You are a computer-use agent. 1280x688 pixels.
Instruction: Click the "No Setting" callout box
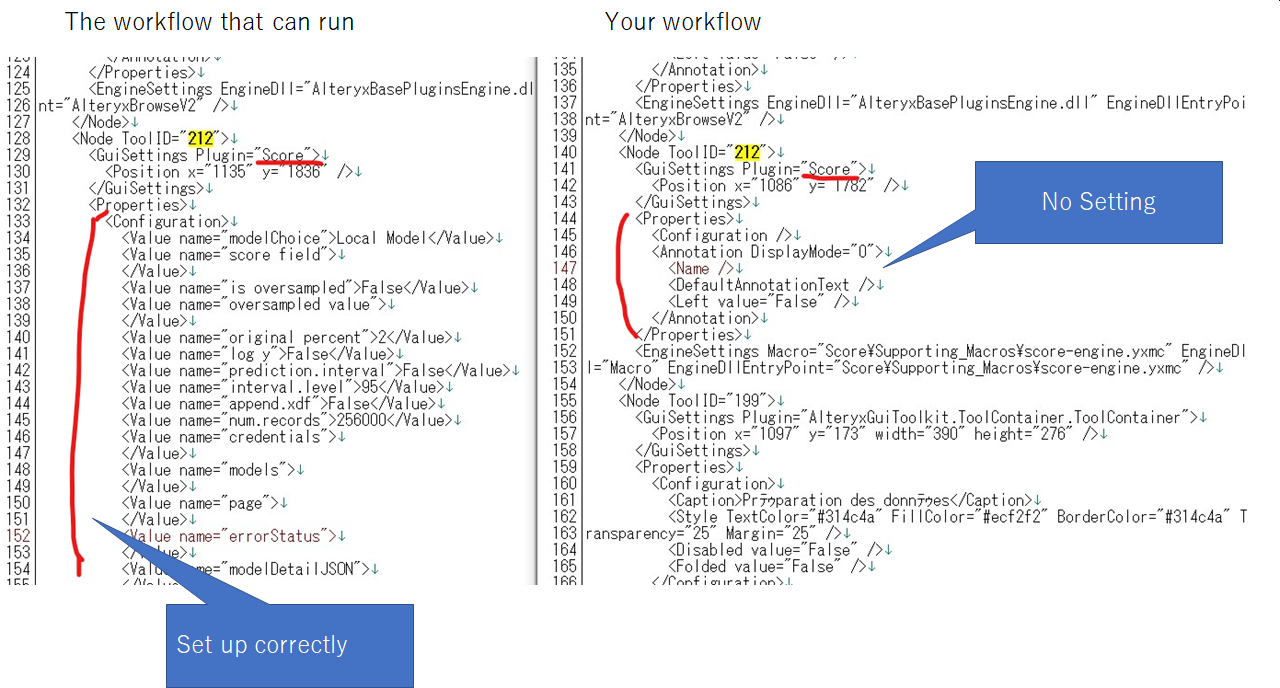1097,201
